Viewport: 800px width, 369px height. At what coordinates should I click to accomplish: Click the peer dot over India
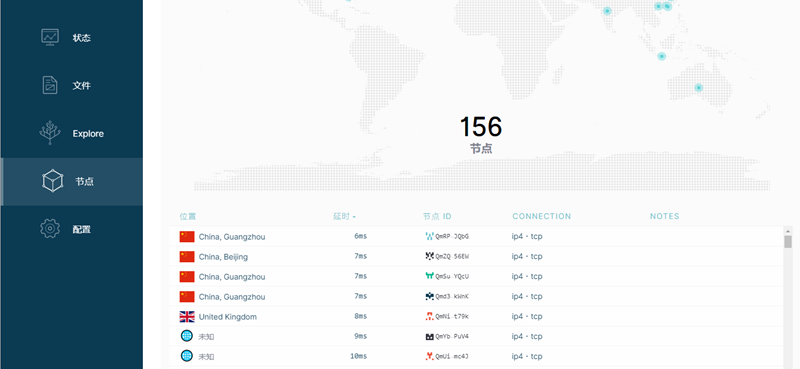click(x=607, y=11)
